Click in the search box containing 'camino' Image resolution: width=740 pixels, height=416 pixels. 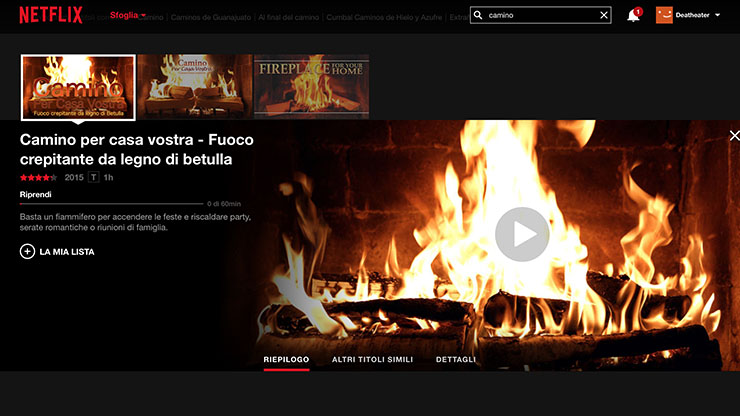(x=540, y=15)
